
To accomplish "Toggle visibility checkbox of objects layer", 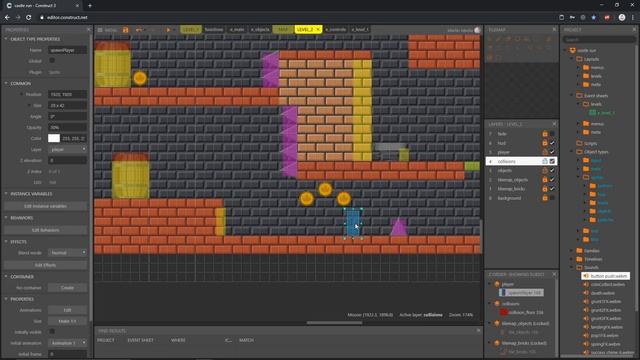I will point(552,171).
